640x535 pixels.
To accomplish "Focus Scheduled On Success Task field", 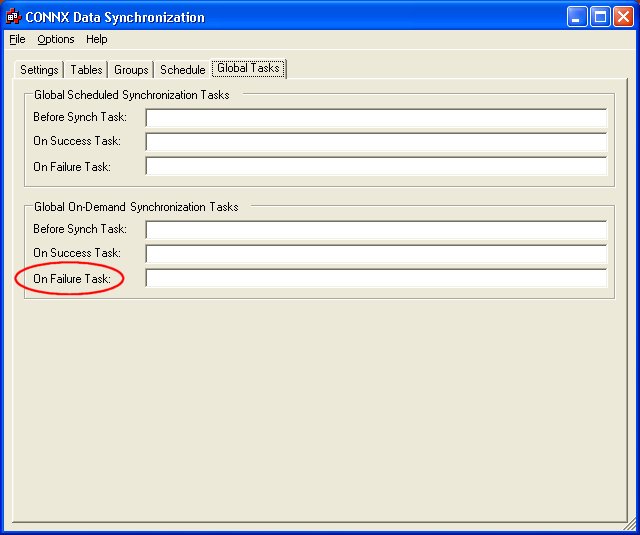I will tap(376, 142).
